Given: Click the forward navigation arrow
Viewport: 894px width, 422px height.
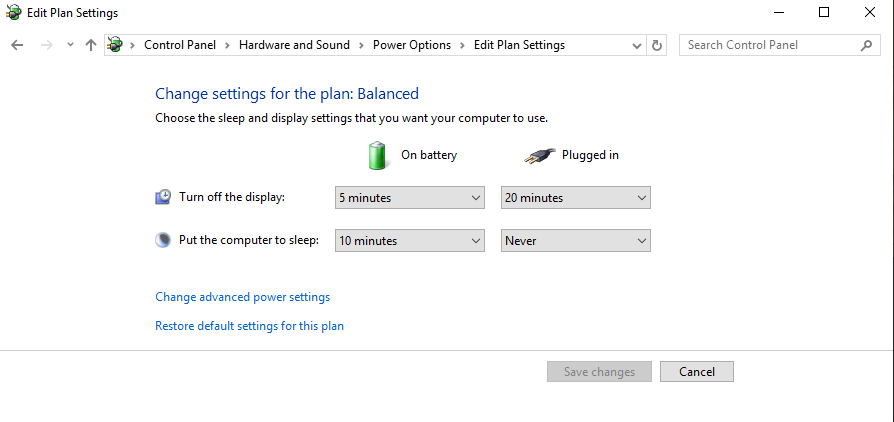Looking at the screenshot, I should click(47, 45).
